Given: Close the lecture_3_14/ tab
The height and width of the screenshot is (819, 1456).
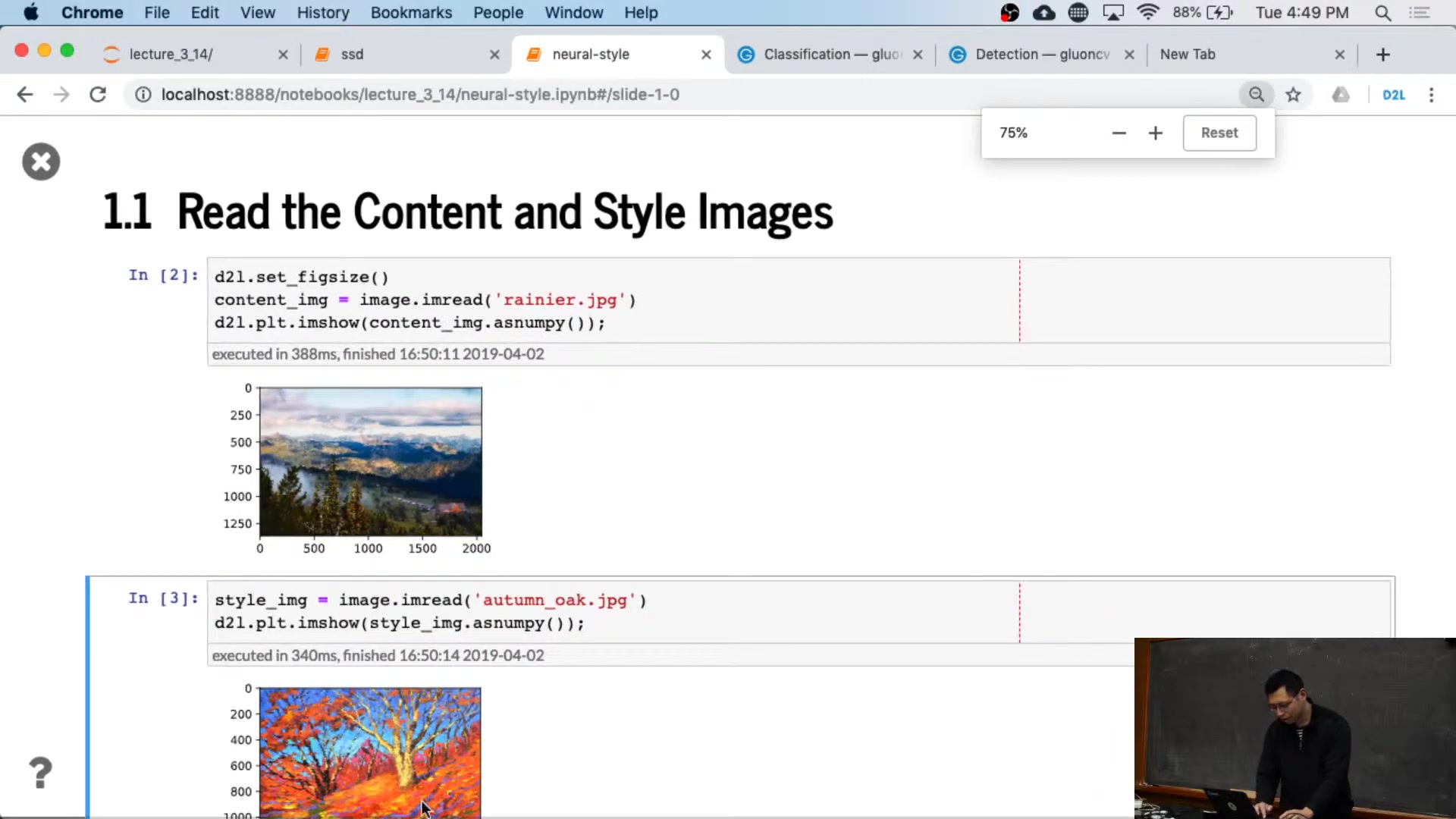Looking at the screenshot, I should point(283,55).
